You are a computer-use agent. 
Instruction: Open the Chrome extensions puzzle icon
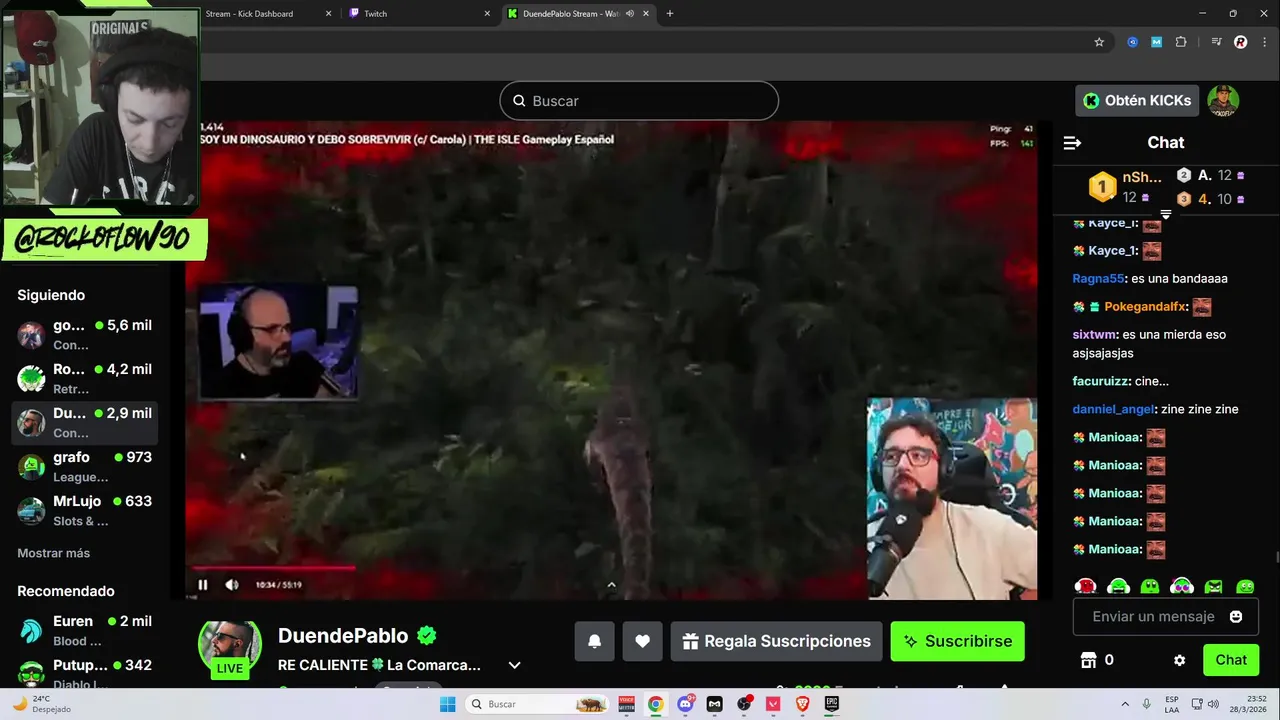(x=1181, y=42)
